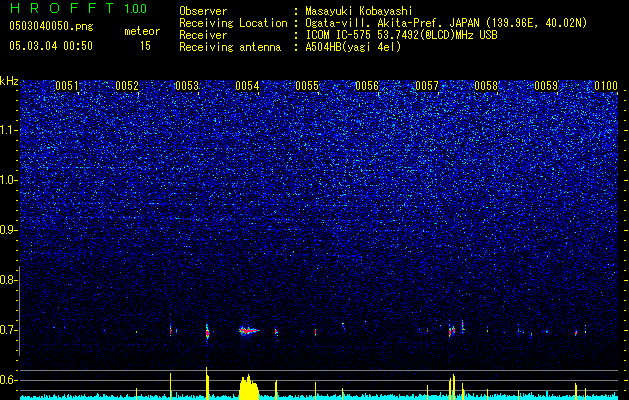Viewport: 629px width, 400px height.
Task: Click the 'meteor' label
Action: 142,31
